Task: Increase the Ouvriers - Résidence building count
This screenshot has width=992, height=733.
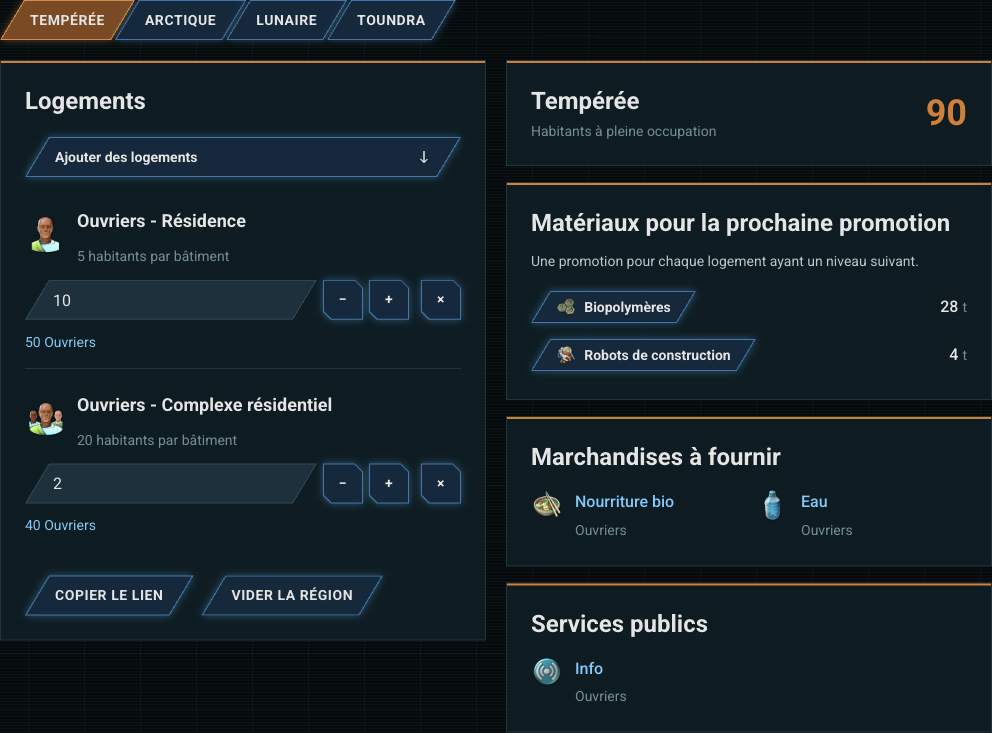Action: 389,300
